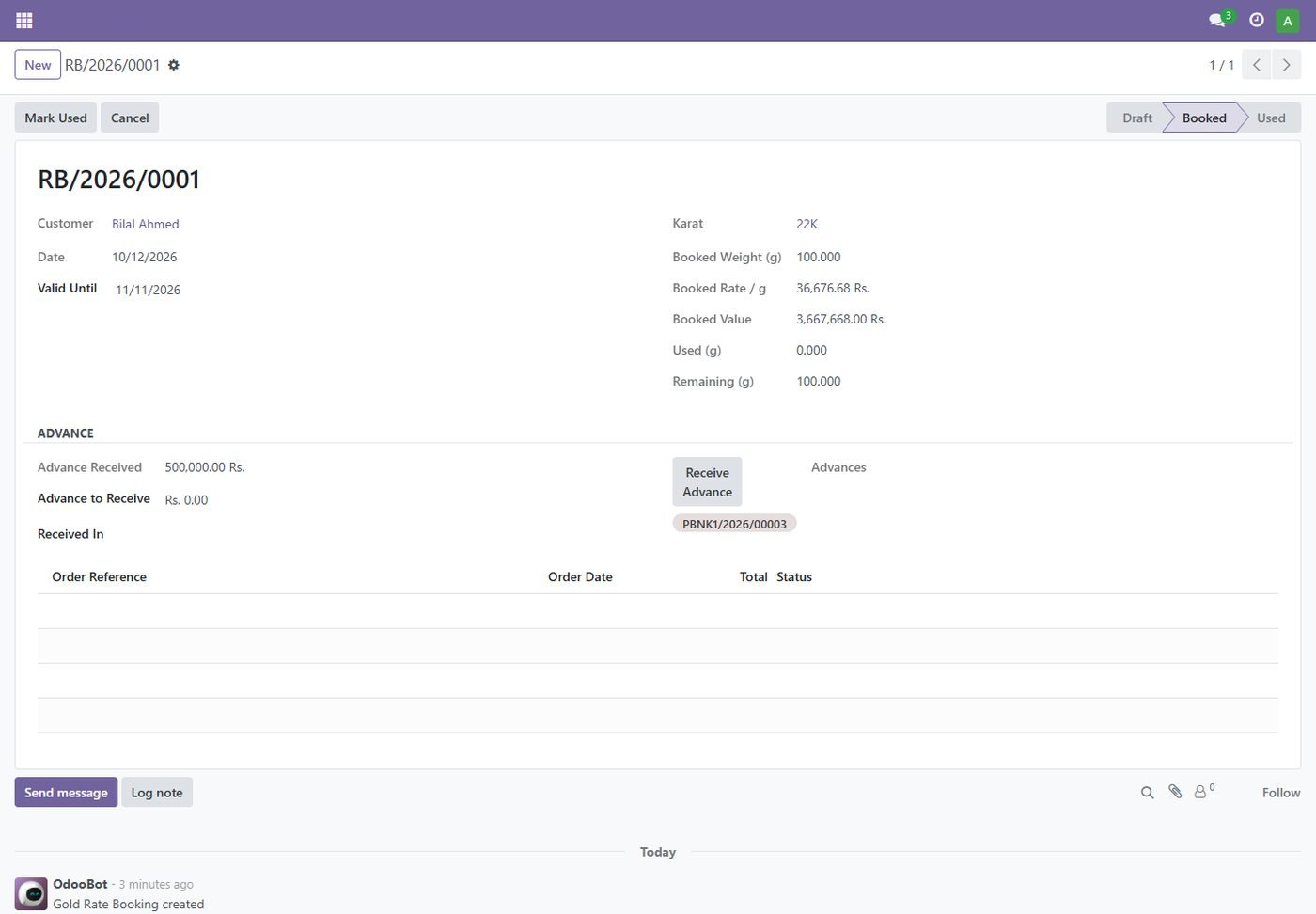The image size is (1316, 914).
Task: Click Receive Advance button
Action: point(707,482)
